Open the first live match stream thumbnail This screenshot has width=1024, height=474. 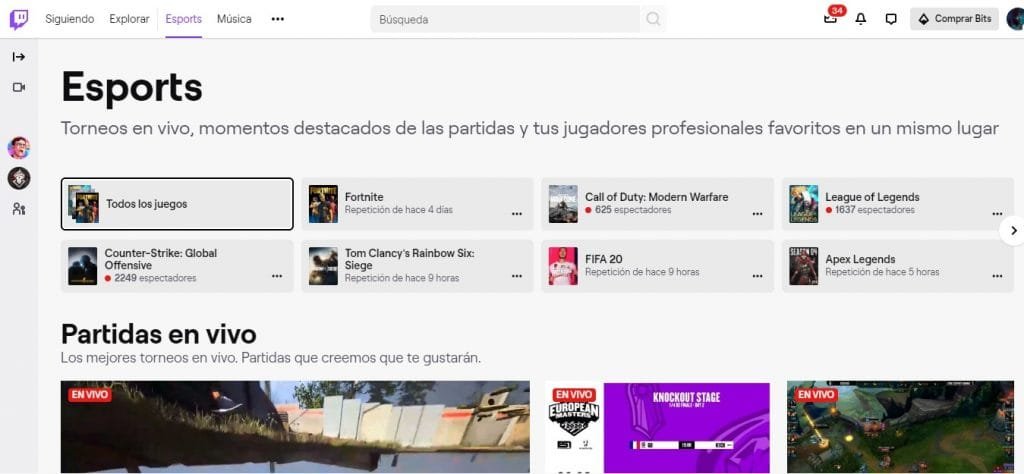295,427
